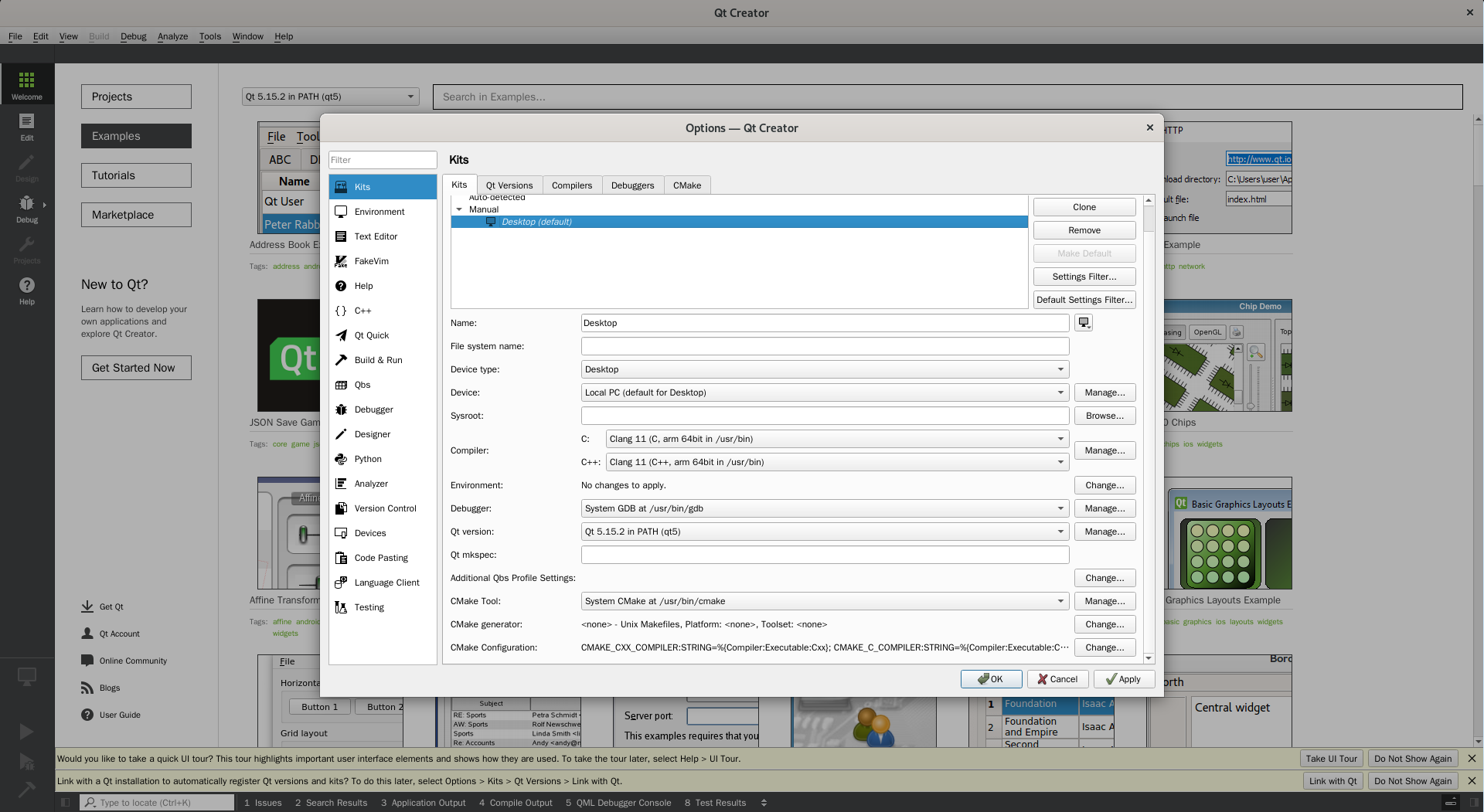Open Qt version selector on Examples page

click(330, 97)
